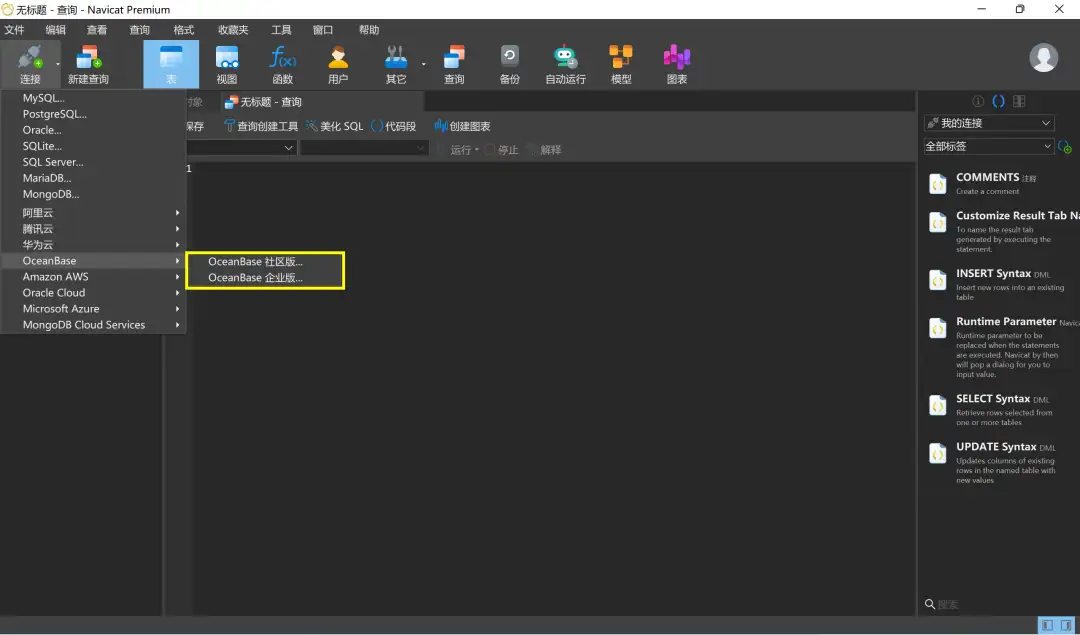Open the 收藏夹 menu
Screen dimensions: 1080x635
(x=233, y=30)
